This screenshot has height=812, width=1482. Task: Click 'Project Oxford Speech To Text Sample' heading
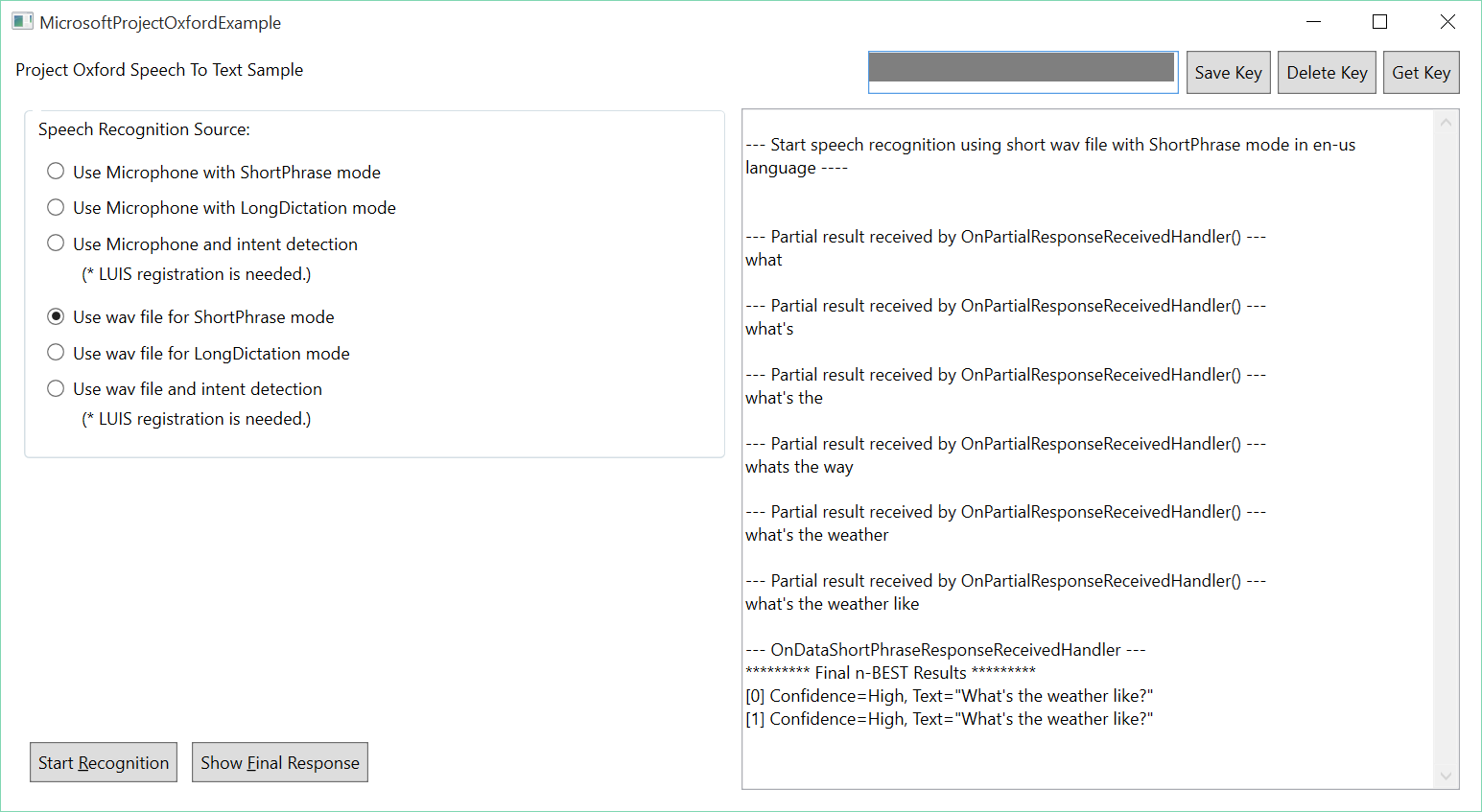point(159,70)
